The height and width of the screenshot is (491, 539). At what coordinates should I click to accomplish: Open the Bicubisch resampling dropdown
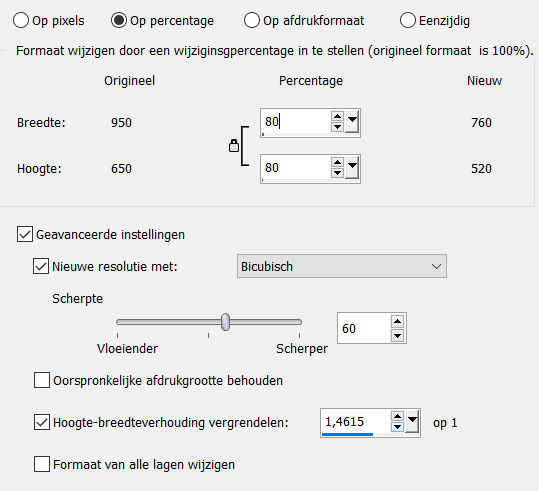[342, 266]
